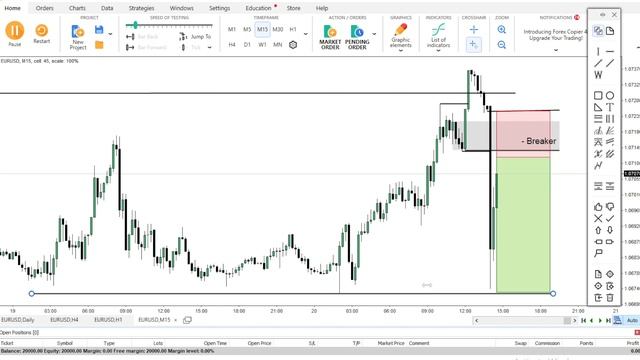Switch timeframe to M30

pyautogui.click(x=278, y=29)
